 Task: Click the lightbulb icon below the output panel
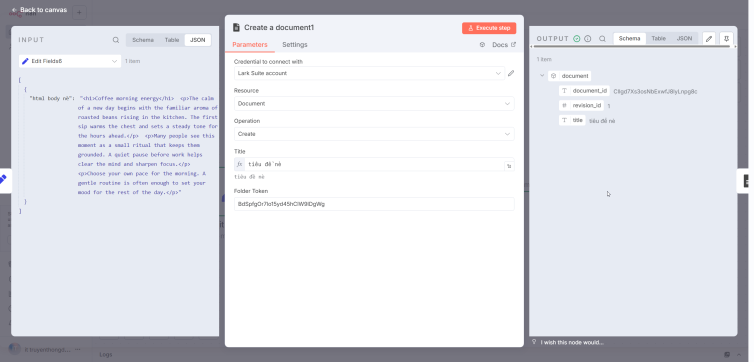[534, 342]
